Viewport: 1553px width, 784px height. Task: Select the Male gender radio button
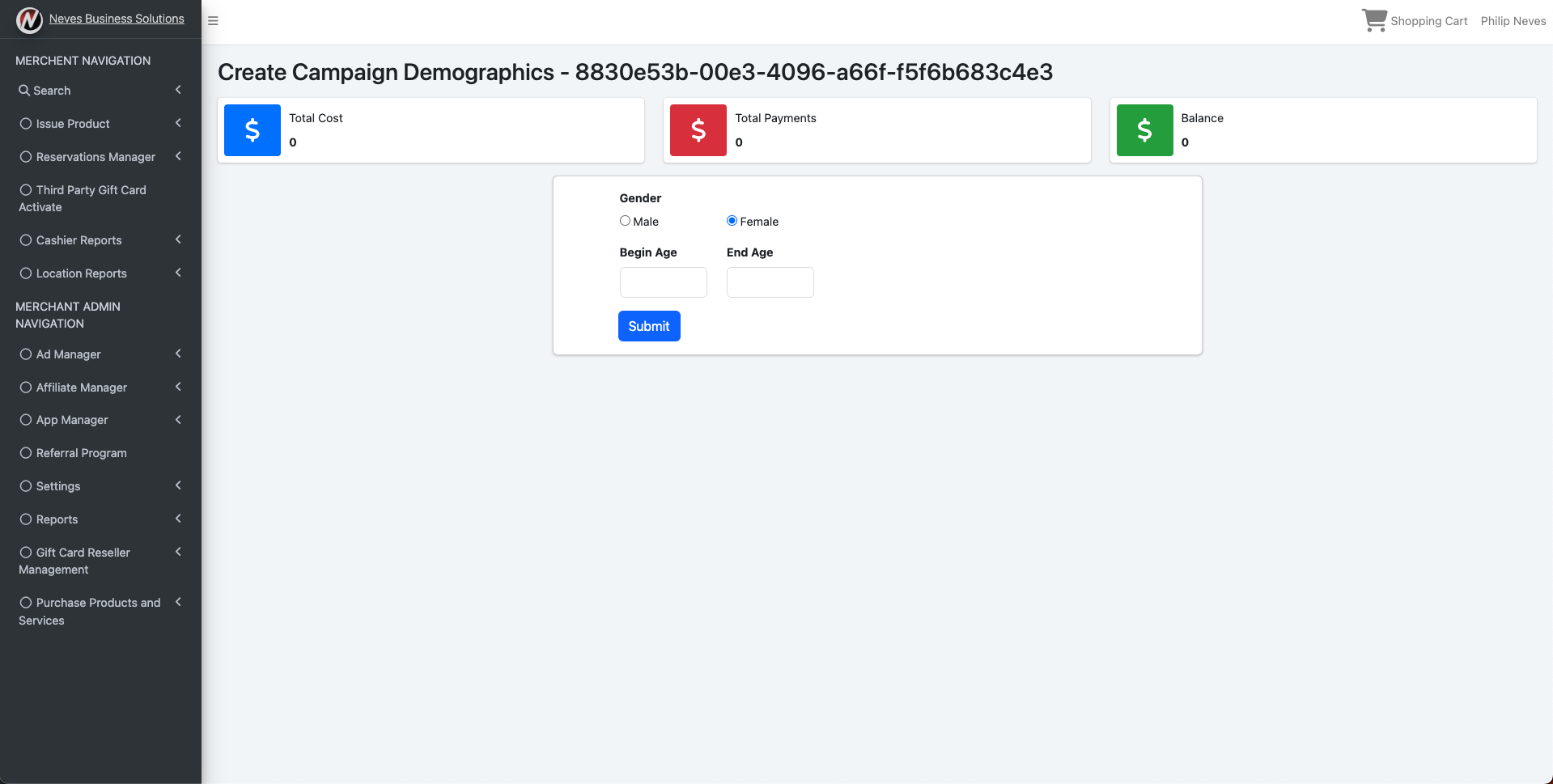tap(625, 221)
